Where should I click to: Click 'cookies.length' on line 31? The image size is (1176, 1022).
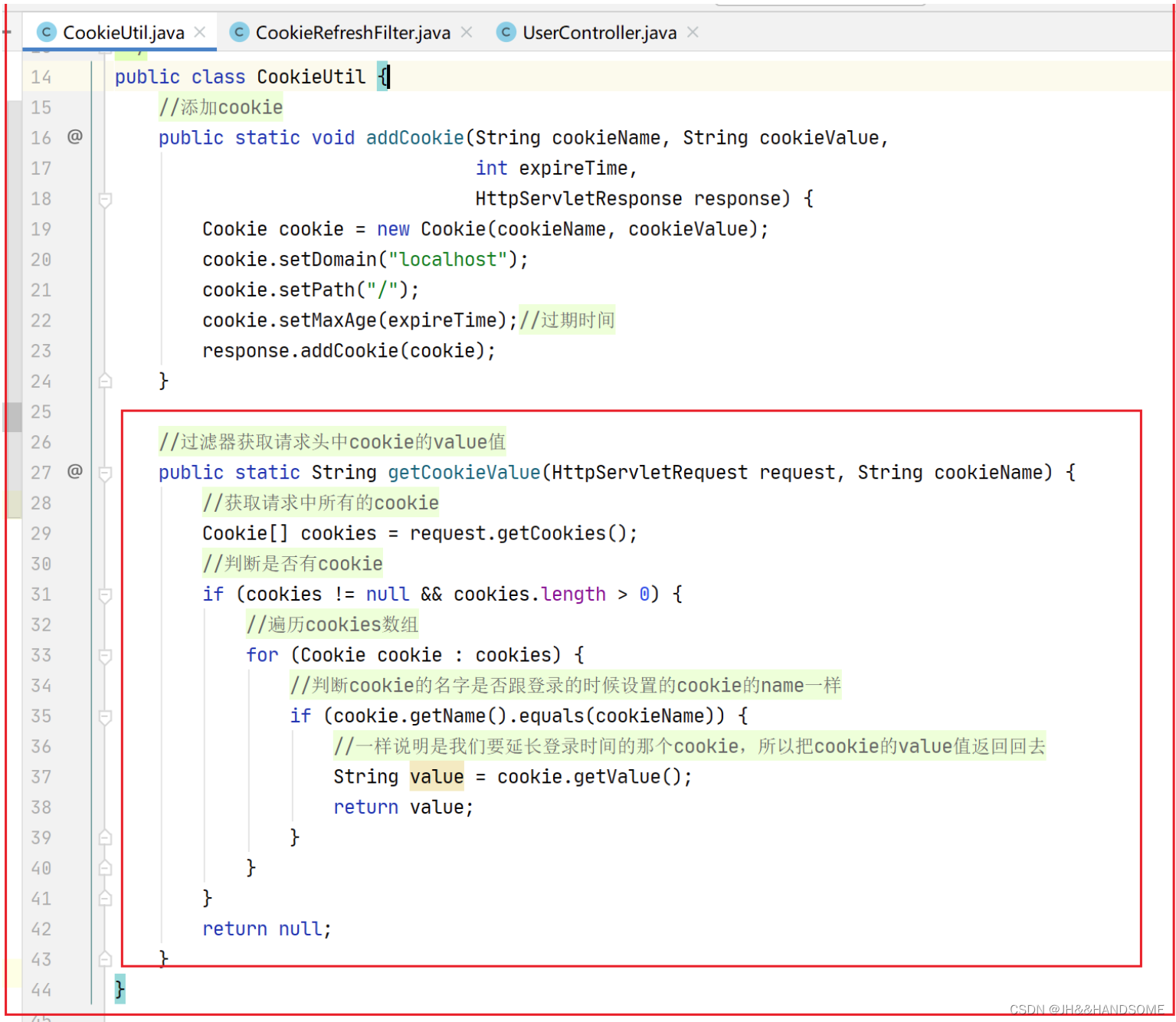[x=529, y=595]
